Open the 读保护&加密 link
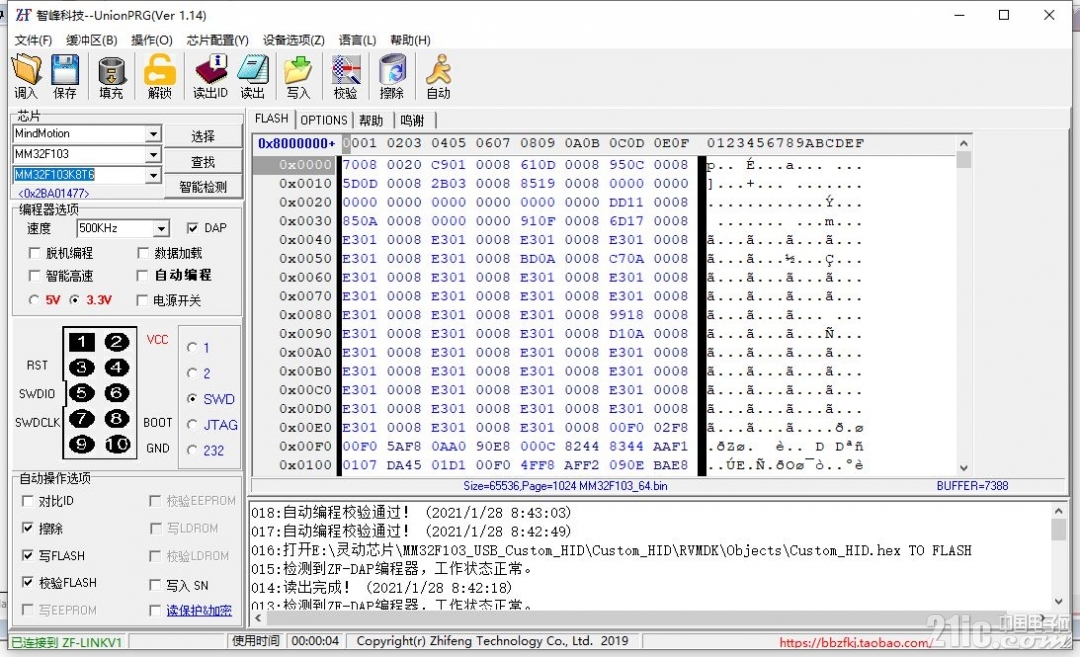 click(x=198, y=611)
